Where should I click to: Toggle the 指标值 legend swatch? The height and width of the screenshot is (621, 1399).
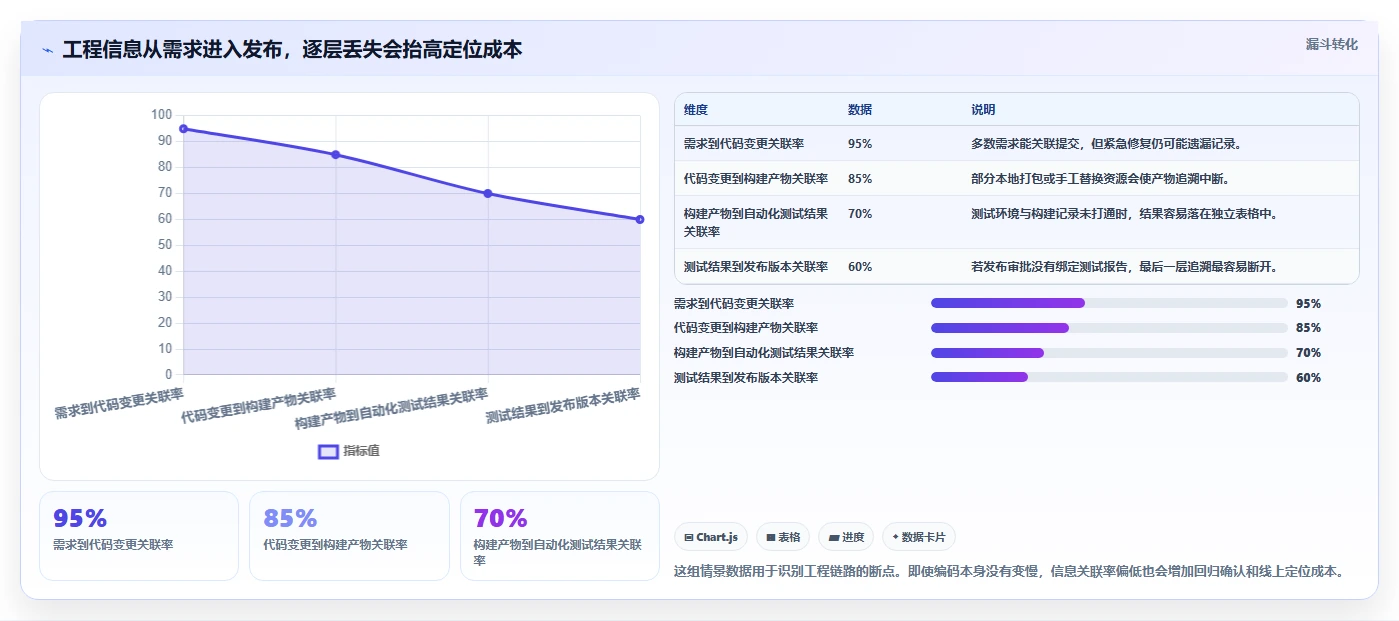pyautogui.click(x=328, y=451)
